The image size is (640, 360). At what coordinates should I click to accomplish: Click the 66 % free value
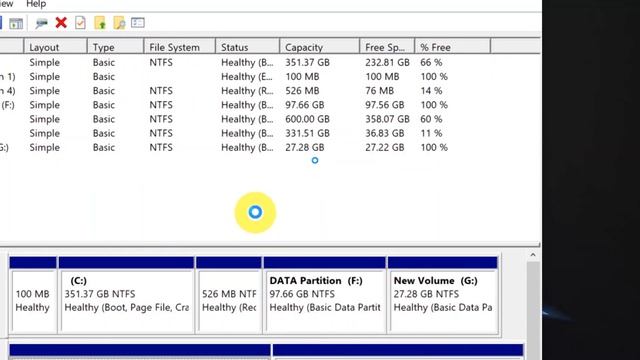[431, 62]
